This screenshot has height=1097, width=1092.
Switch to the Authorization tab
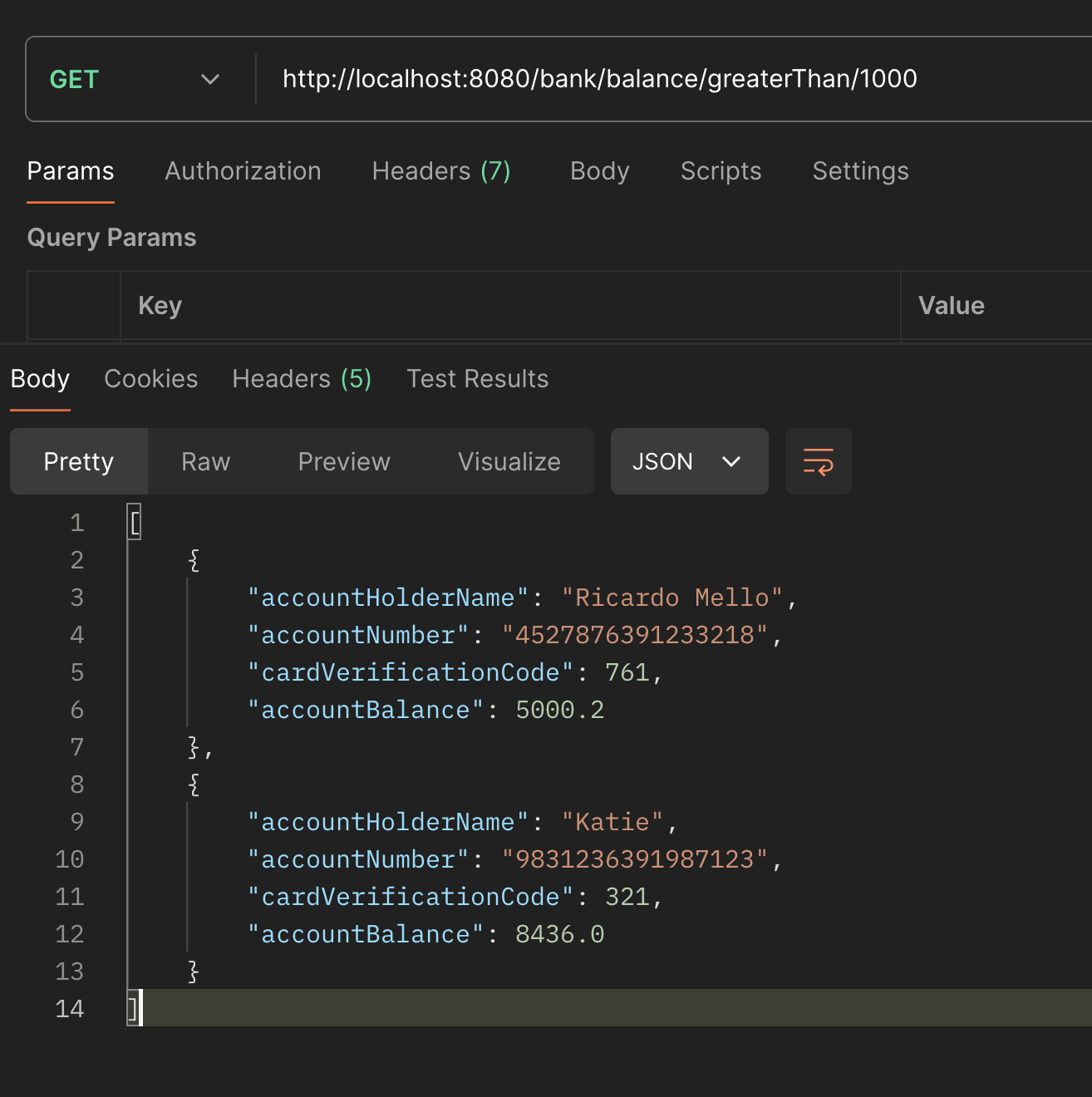243,171
